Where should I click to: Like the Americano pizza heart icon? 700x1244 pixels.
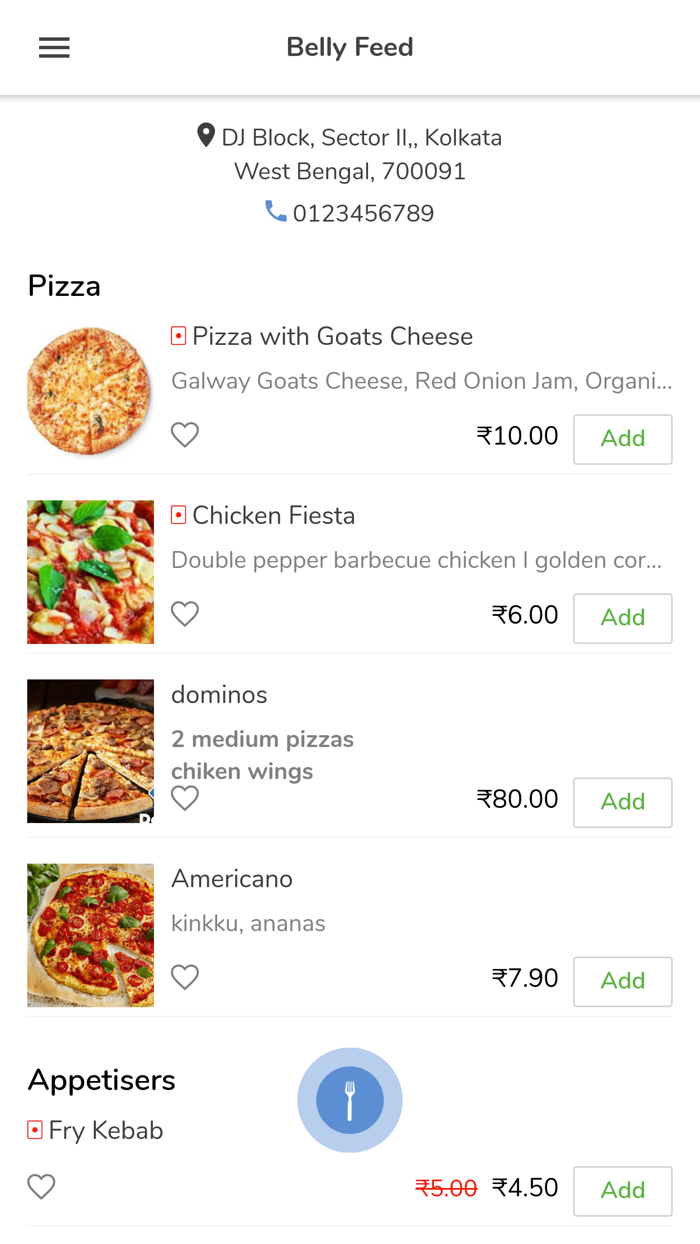point(185,977)
